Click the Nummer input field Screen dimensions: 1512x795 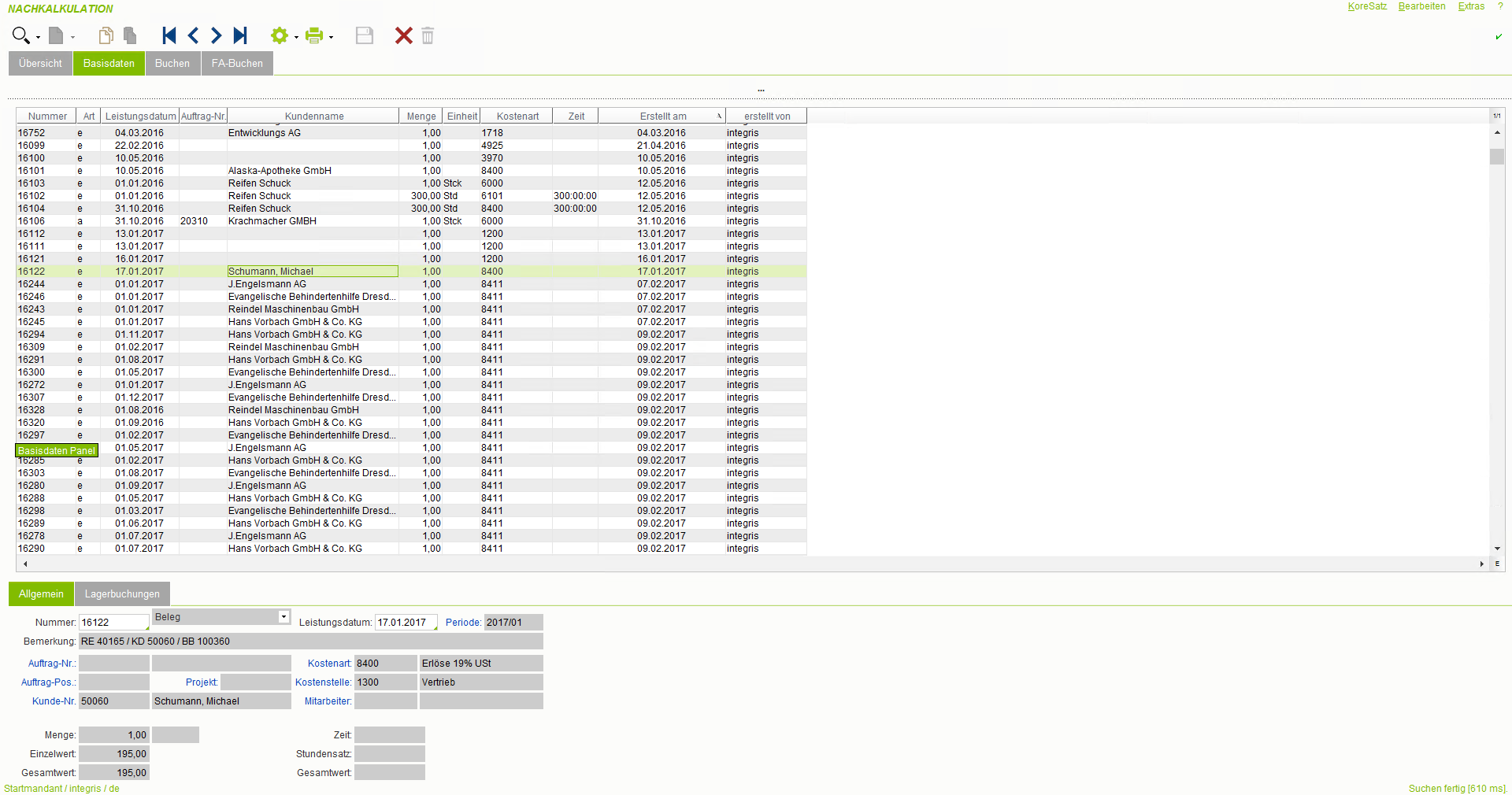click(x=114, y=623)
